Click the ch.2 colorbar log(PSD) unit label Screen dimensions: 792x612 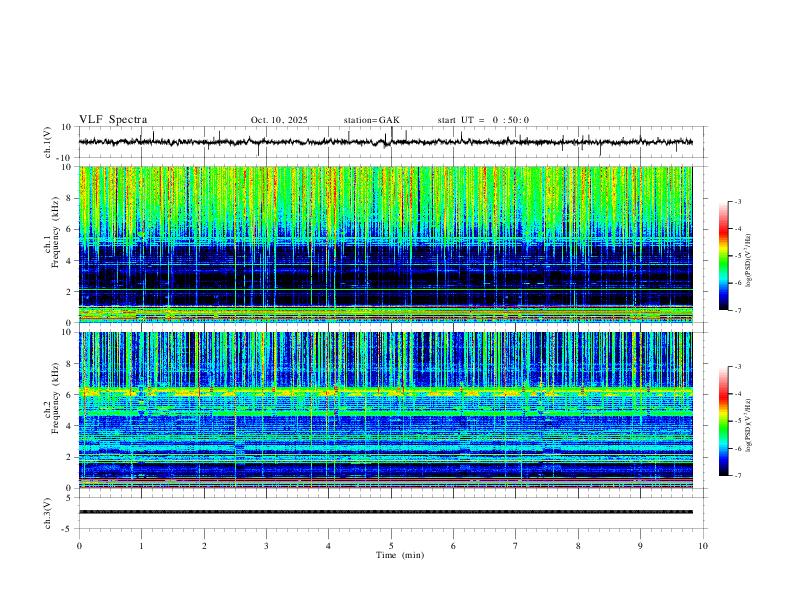coord(749,426)
